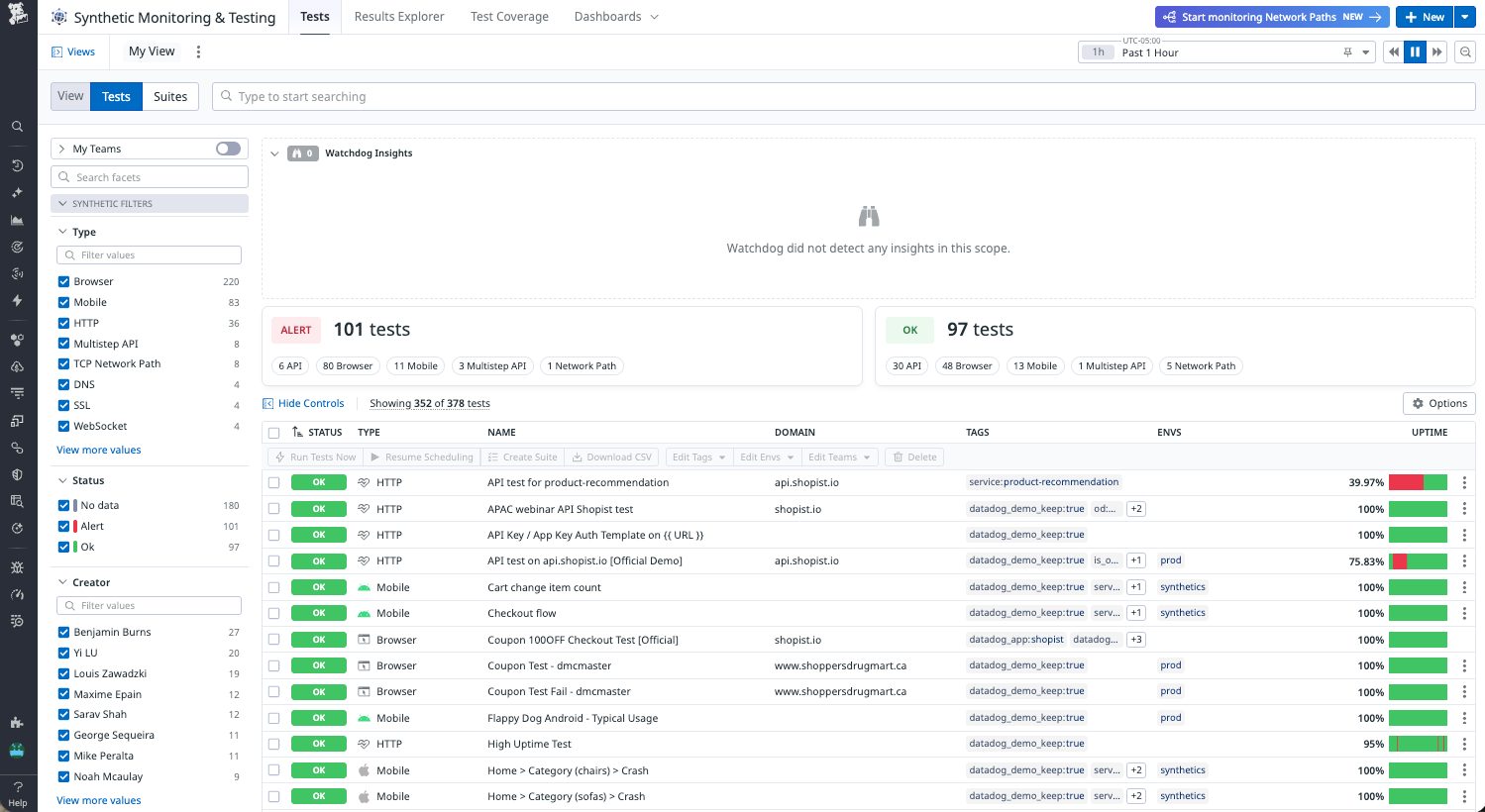Select the Tests tab at top
The height and width of the screenshot is (812, 1485).
point(315,17)
